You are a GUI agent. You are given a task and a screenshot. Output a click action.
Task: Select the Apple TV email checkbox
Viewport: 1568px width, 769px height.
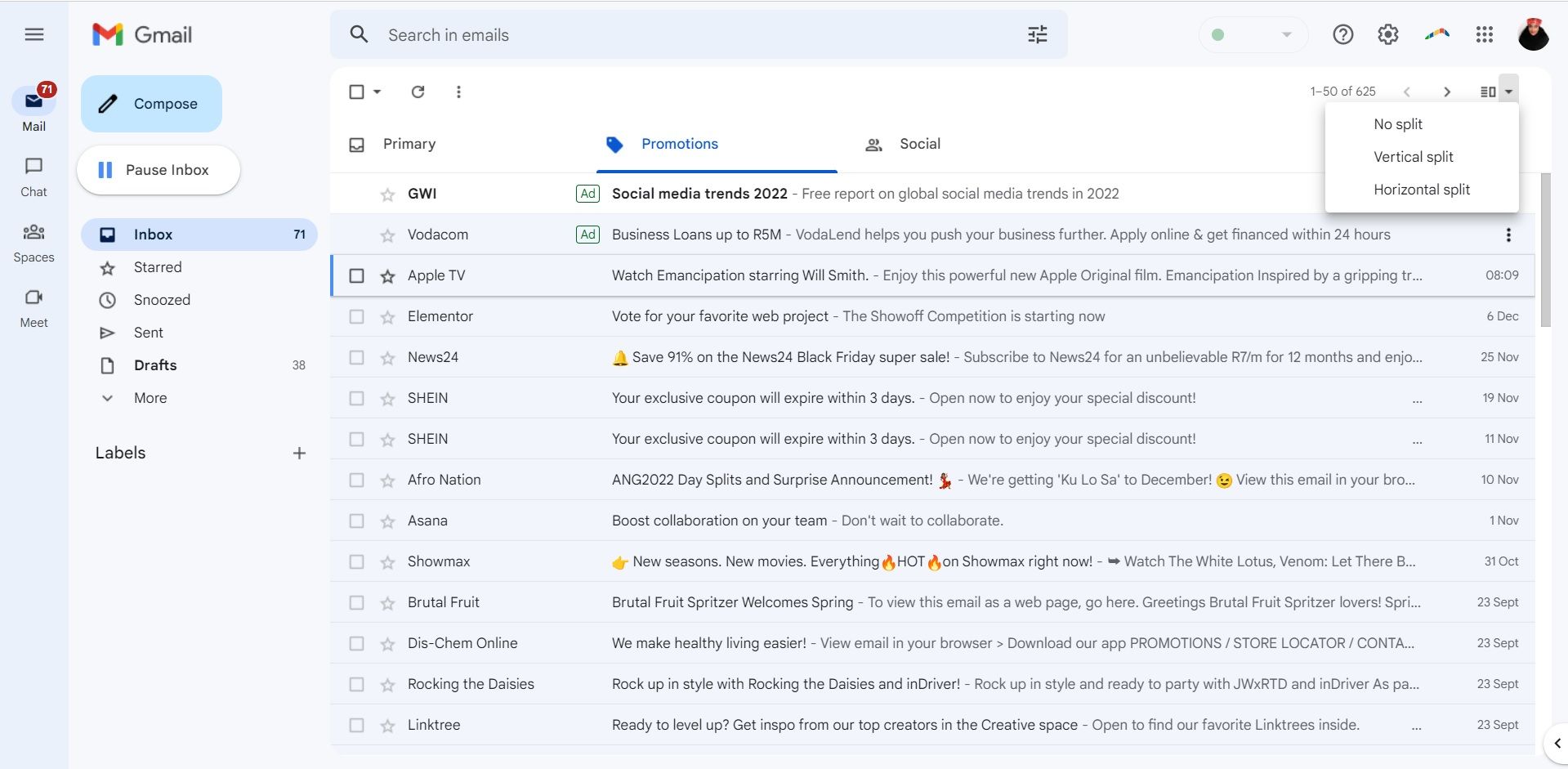click(356, 275)
